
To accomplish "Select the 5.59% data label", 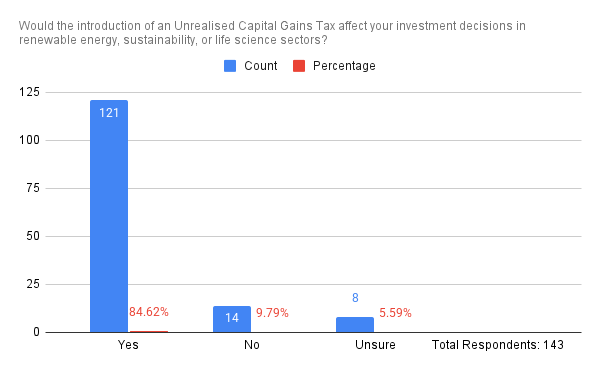I will tap(395, 313).
